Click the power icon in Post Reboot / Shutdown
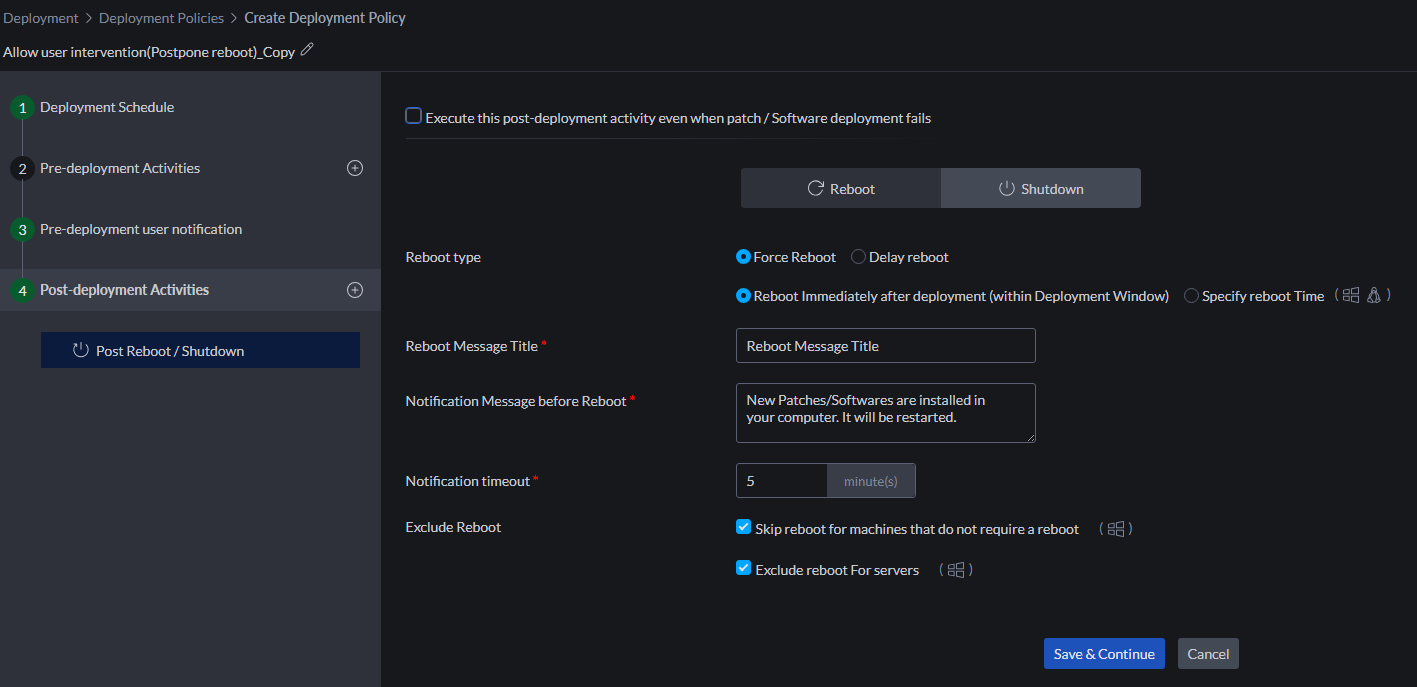The image size is (1417, 687). coord(81,351)
